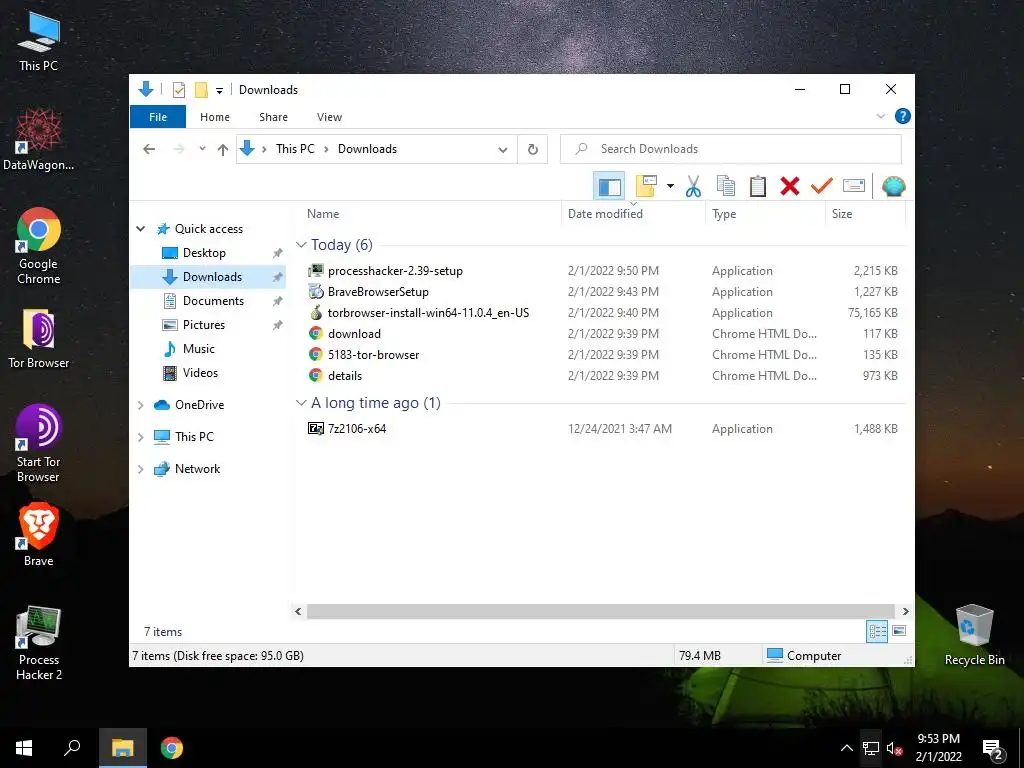Image resolution: width=1024 pixels, height=768 pixels.
Task: Toggle the preview pane toolbar icon
Action: [609, 187]
